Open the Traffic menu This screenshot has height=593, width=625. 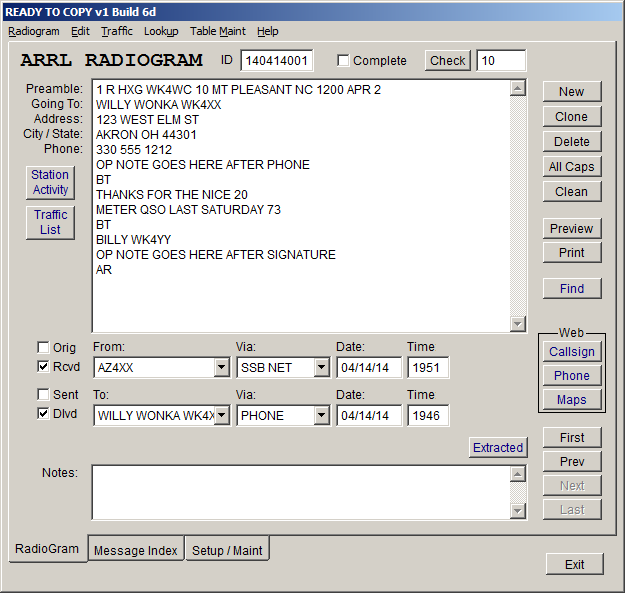point(117,31)
